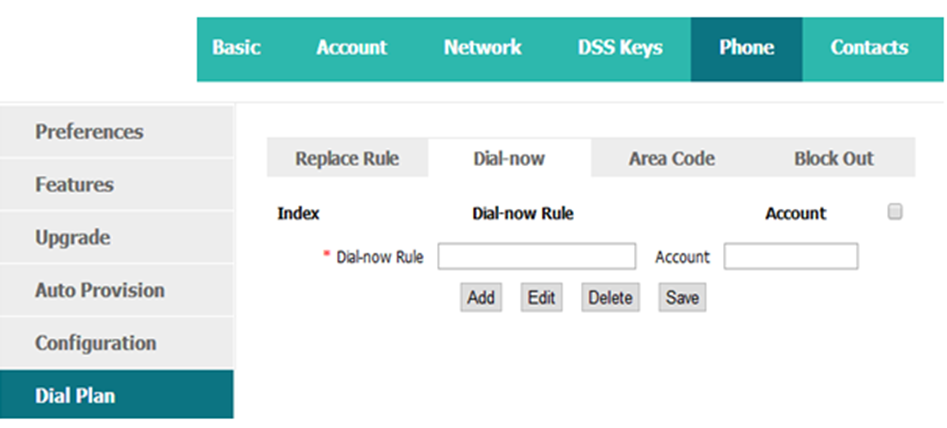Viewport: 947px width, 428px height.
Task: Open the Configuration sidebar item
Action: (117, 343)
